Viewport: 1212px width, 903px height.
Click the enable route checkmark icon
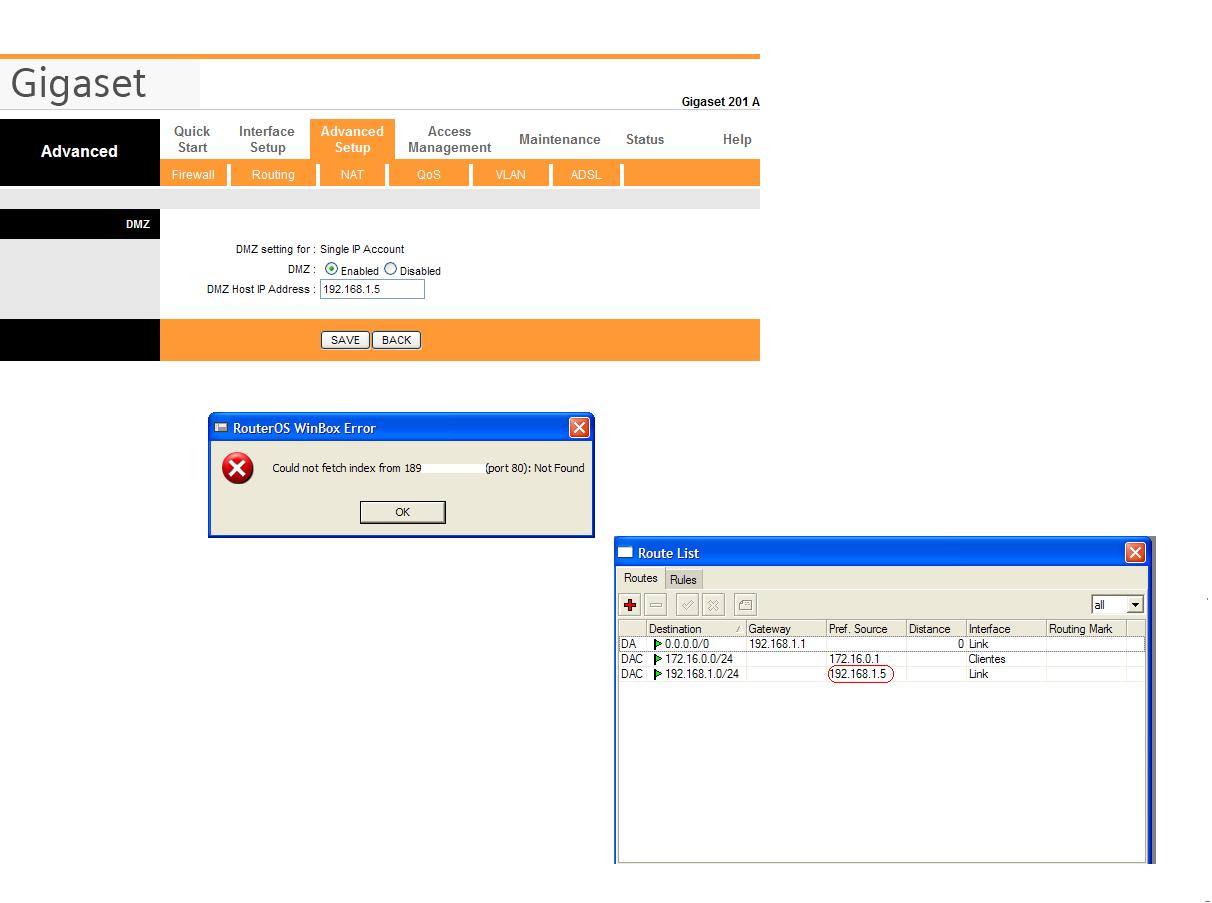(x=687, y=605)
